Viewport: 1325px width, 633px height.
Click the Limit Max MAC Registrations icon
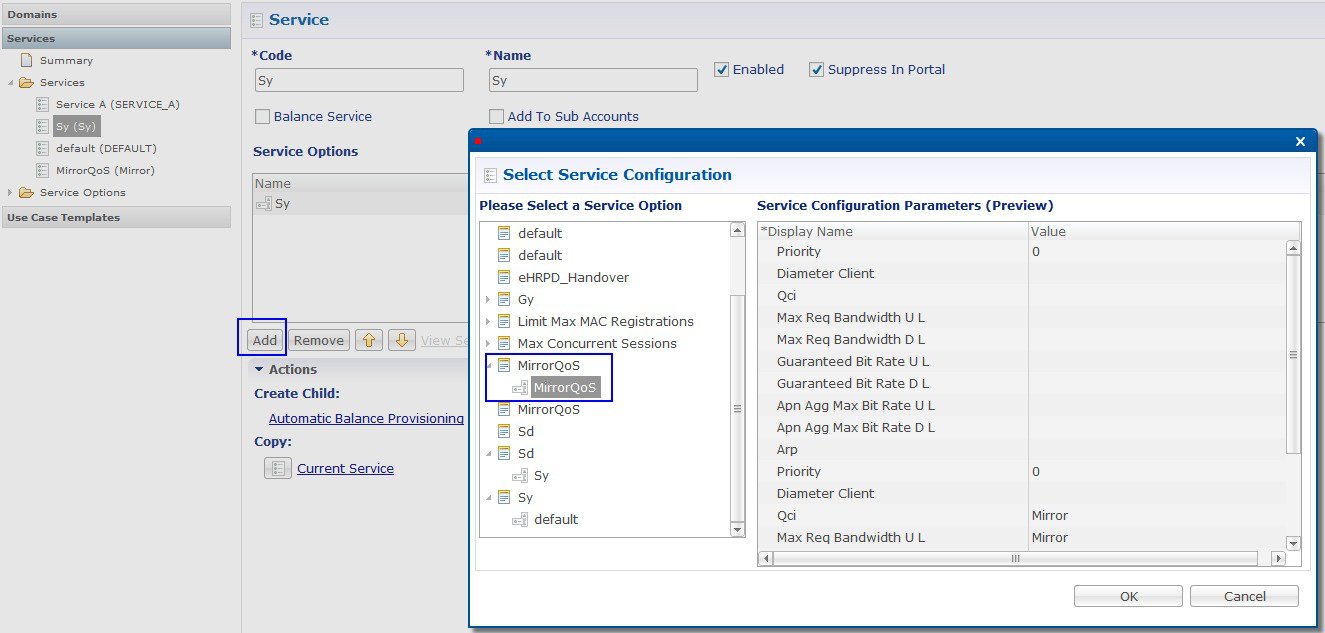pos(504,321)
